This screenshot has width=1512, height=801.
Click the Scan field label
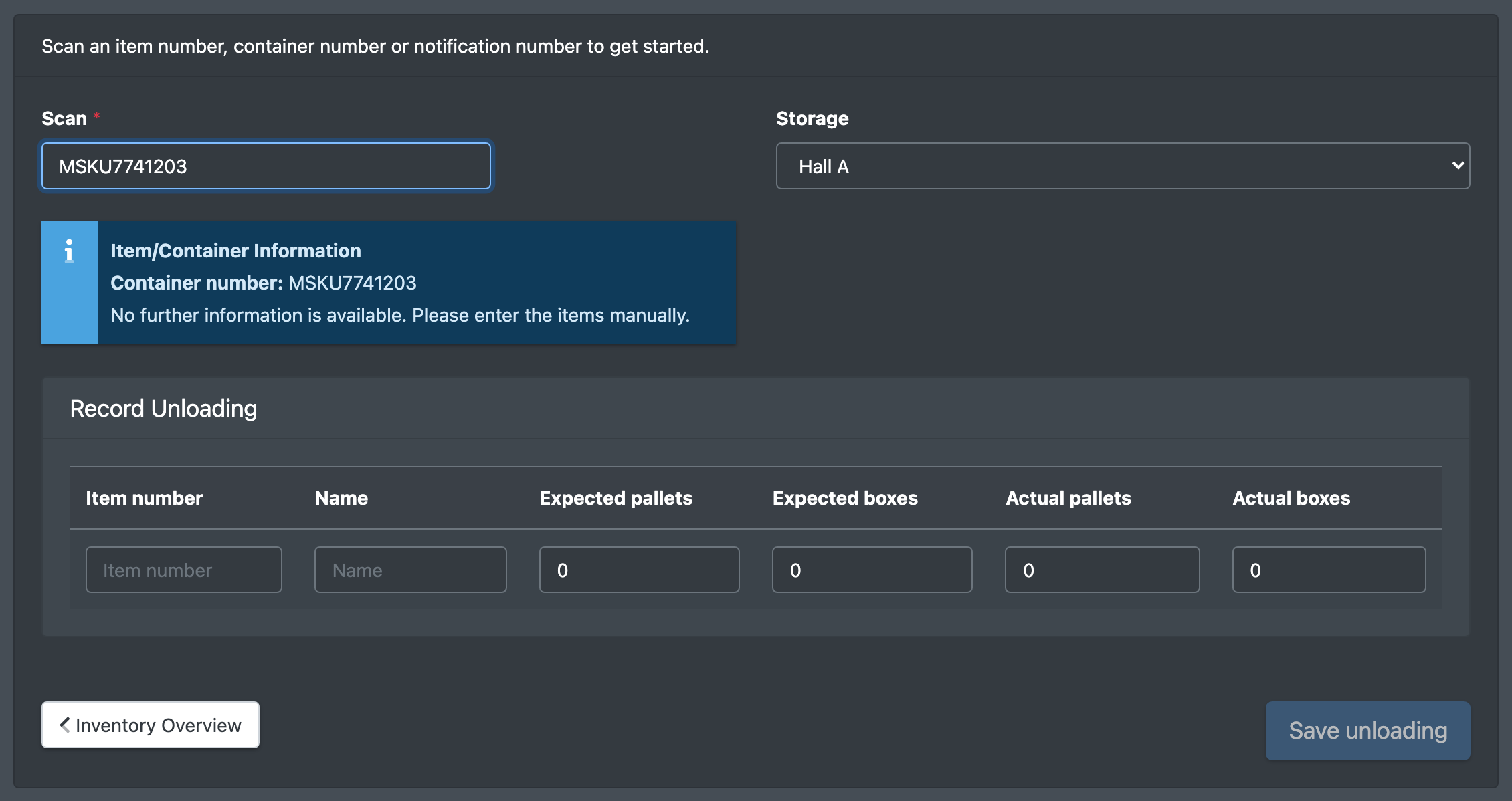64,118
